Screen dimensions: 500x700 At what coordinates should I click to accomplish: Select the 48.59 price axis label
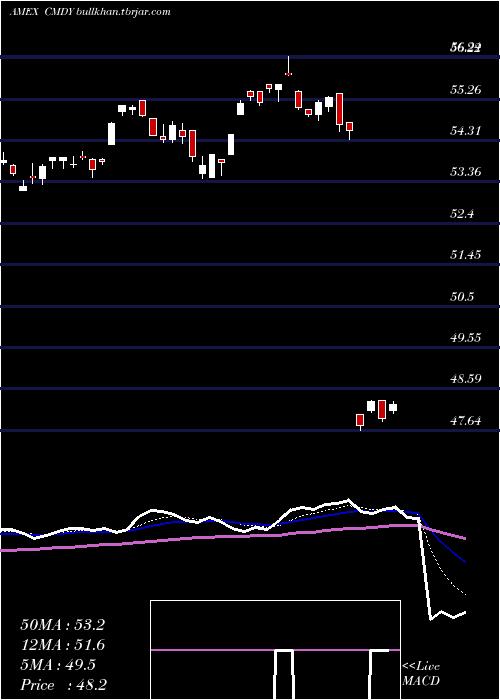[x=465, y=379]
